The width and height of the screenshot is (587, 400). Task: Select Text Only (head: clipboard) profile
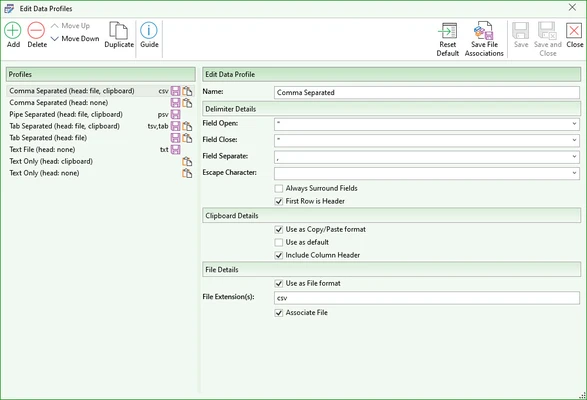[100, 161]
